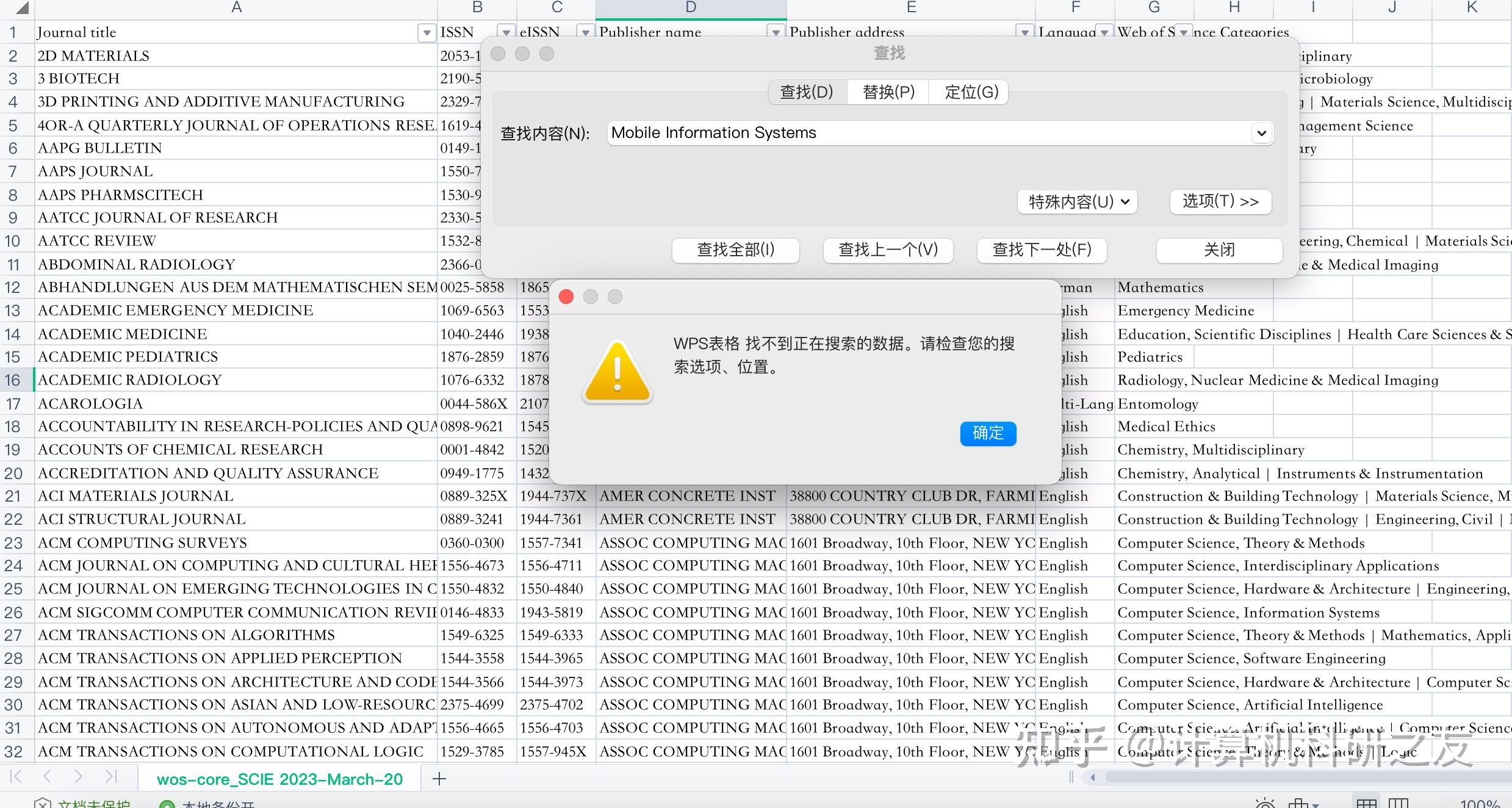The width and height of the screenshot is (1512, 808).
Task: Open the 特殊内容(U) dropdown
Action: pos(1077,202)
